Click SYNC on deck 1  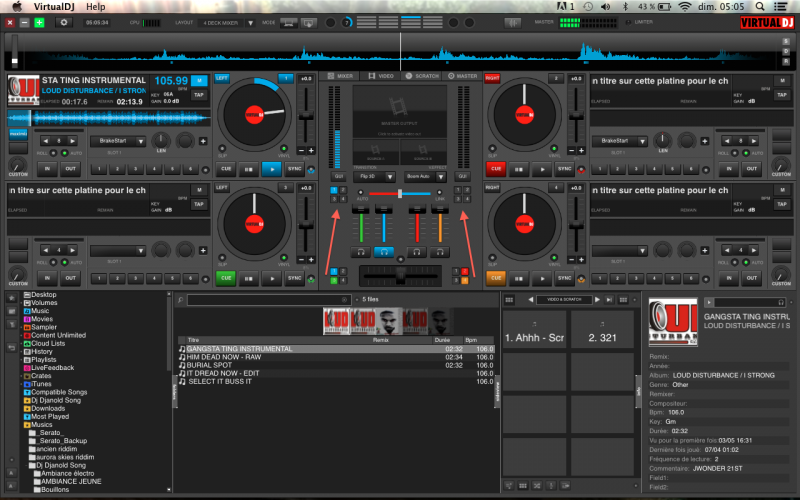(x=294, y=169)
